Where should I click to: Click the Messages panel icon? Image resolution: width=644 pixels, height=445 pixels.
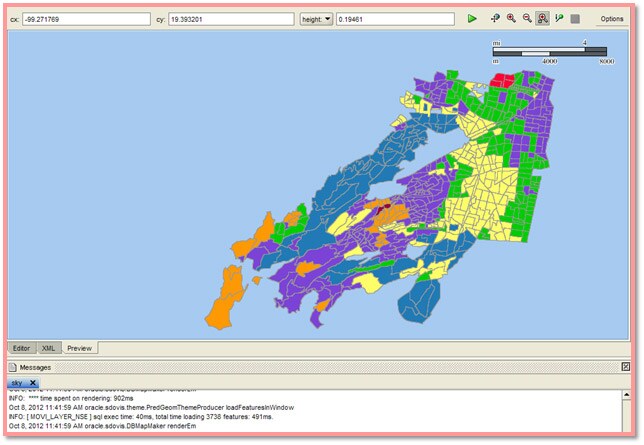click(13, 368)
